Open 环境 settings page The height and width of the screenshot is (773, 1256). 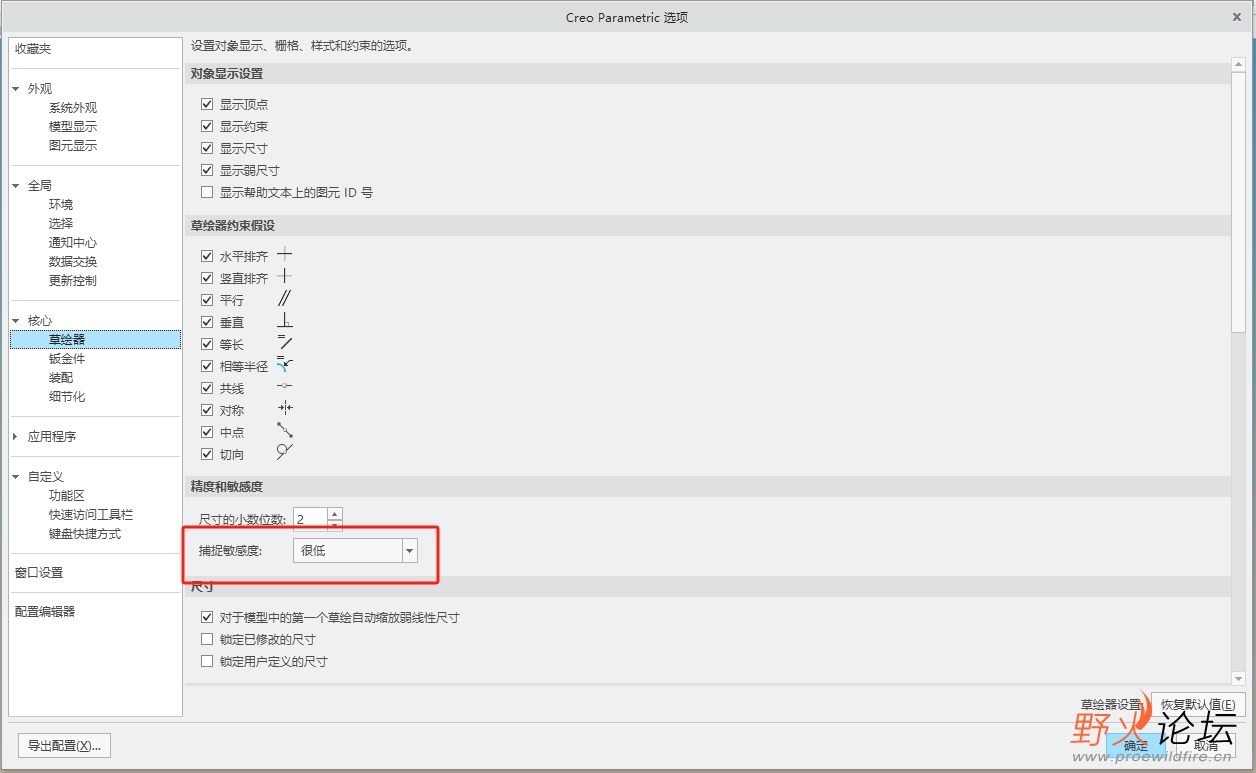tap(61, 205)
